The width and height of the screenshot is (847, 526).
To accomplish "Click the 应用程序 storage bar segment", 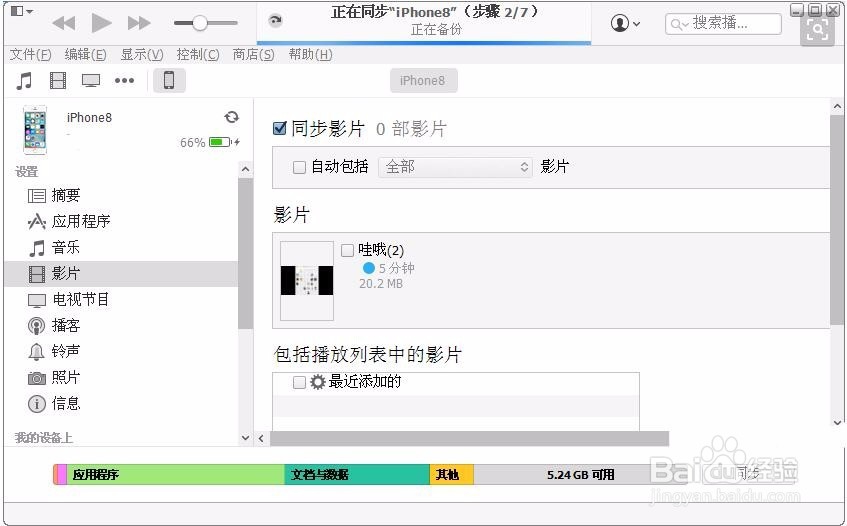I will pos(176,474).
